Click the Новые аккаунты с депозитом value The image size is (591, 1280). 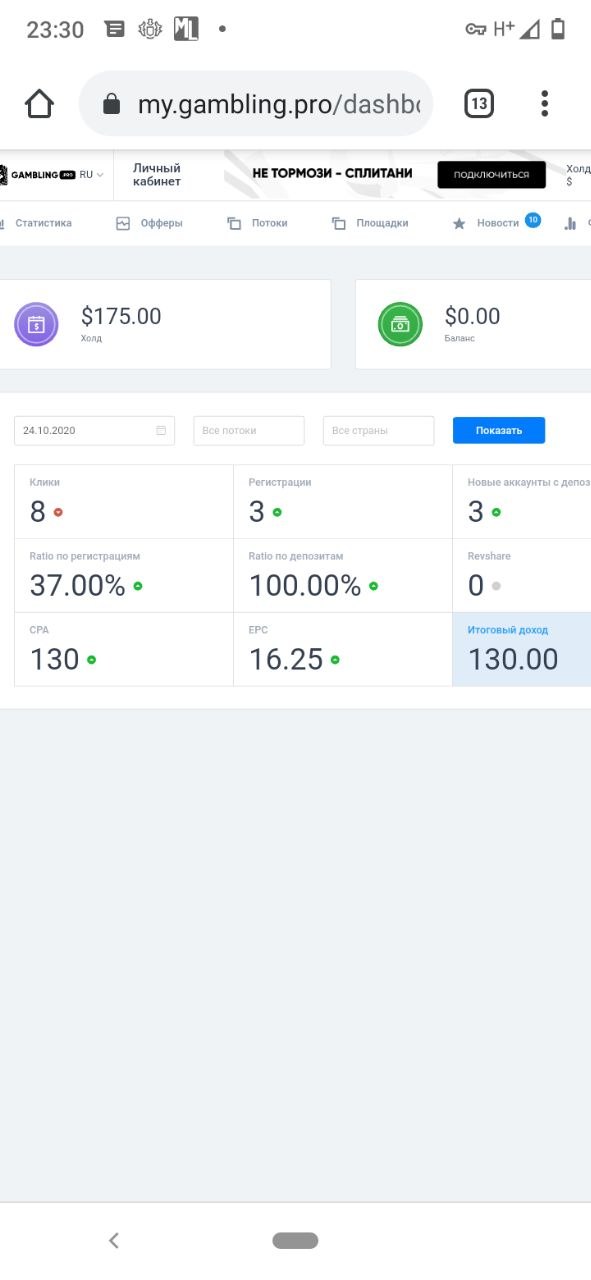476,512
